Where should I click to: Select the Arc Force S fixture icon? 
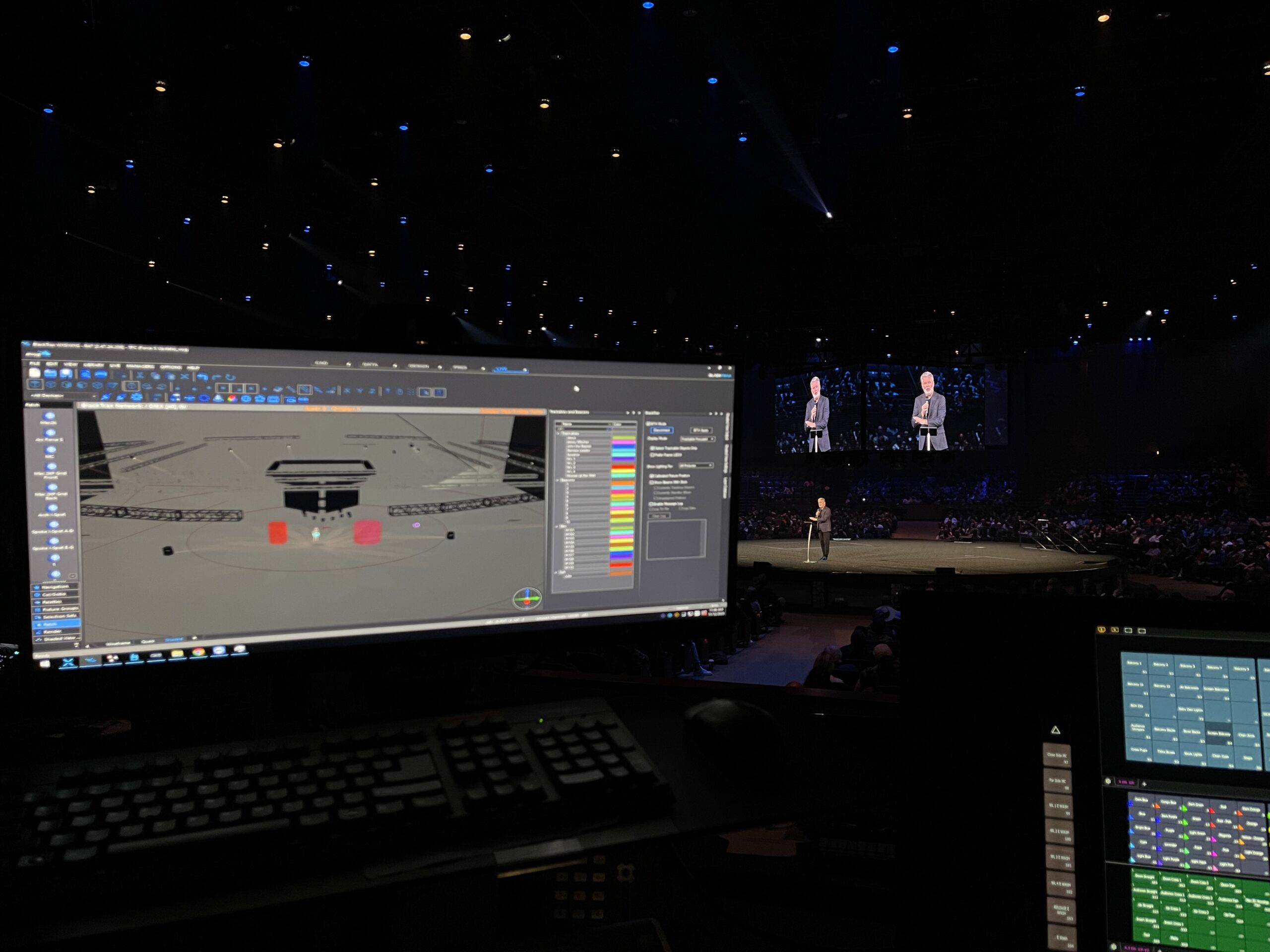(x=50, y=433)
